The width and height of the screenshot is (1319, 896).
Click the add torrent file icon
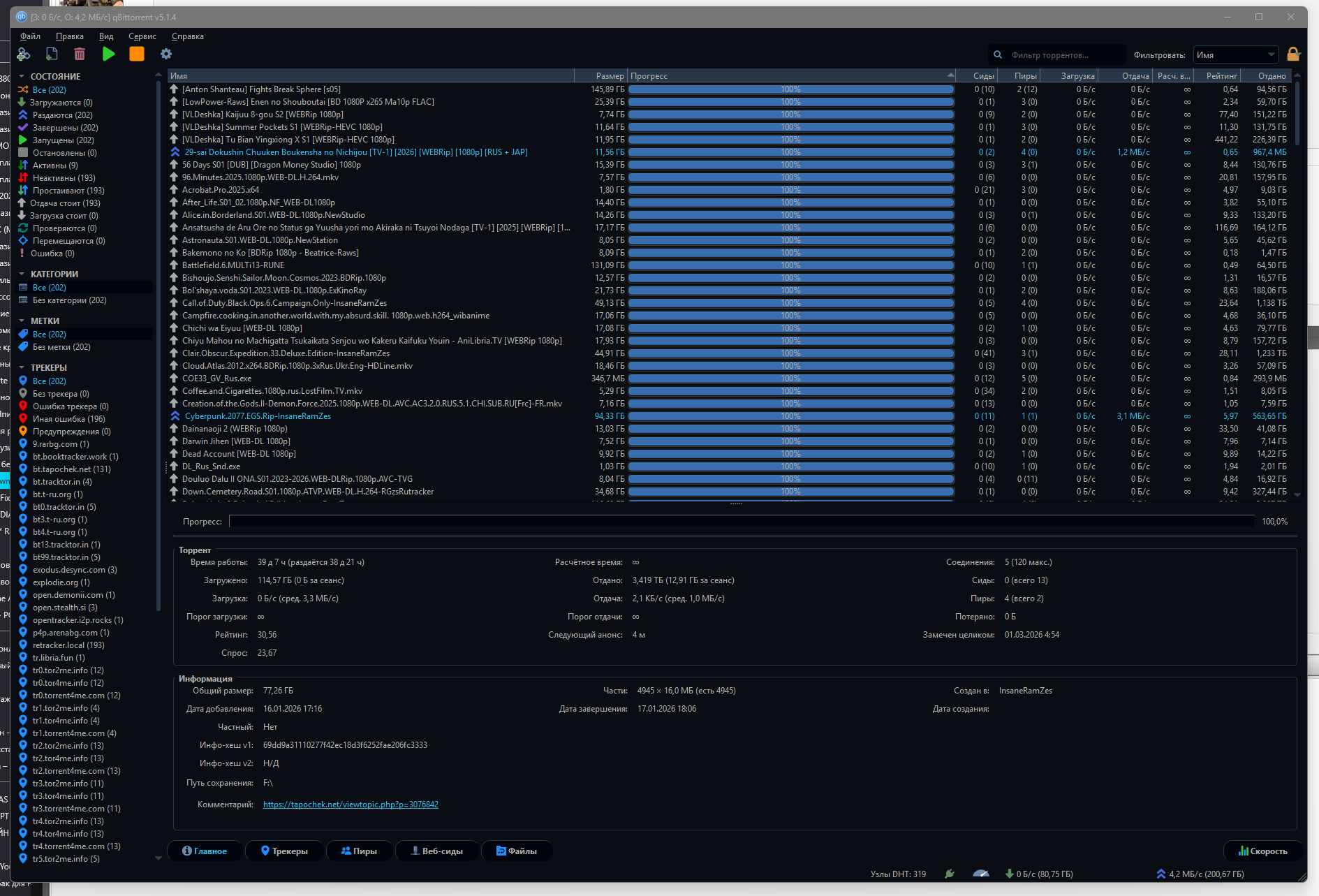[x=52, y=54]
